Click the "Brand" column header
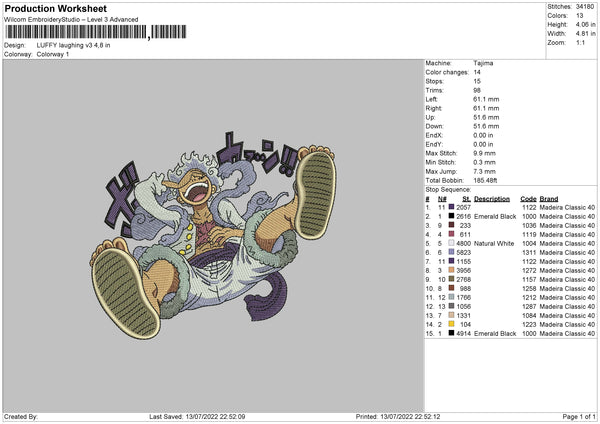Viewport: 600px width, 424px height. (549, 199)
